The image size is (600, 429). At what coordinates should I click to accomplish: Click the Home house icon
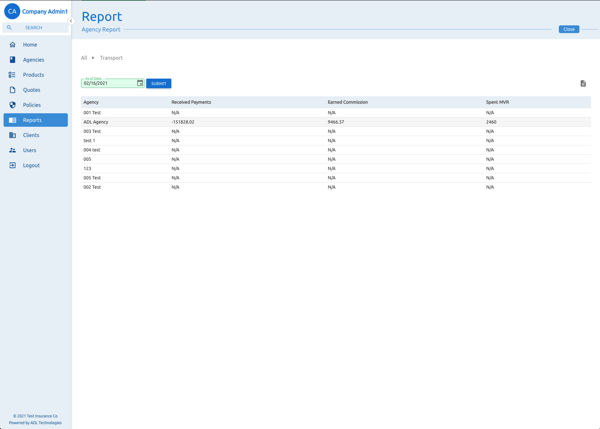point(12,45)
